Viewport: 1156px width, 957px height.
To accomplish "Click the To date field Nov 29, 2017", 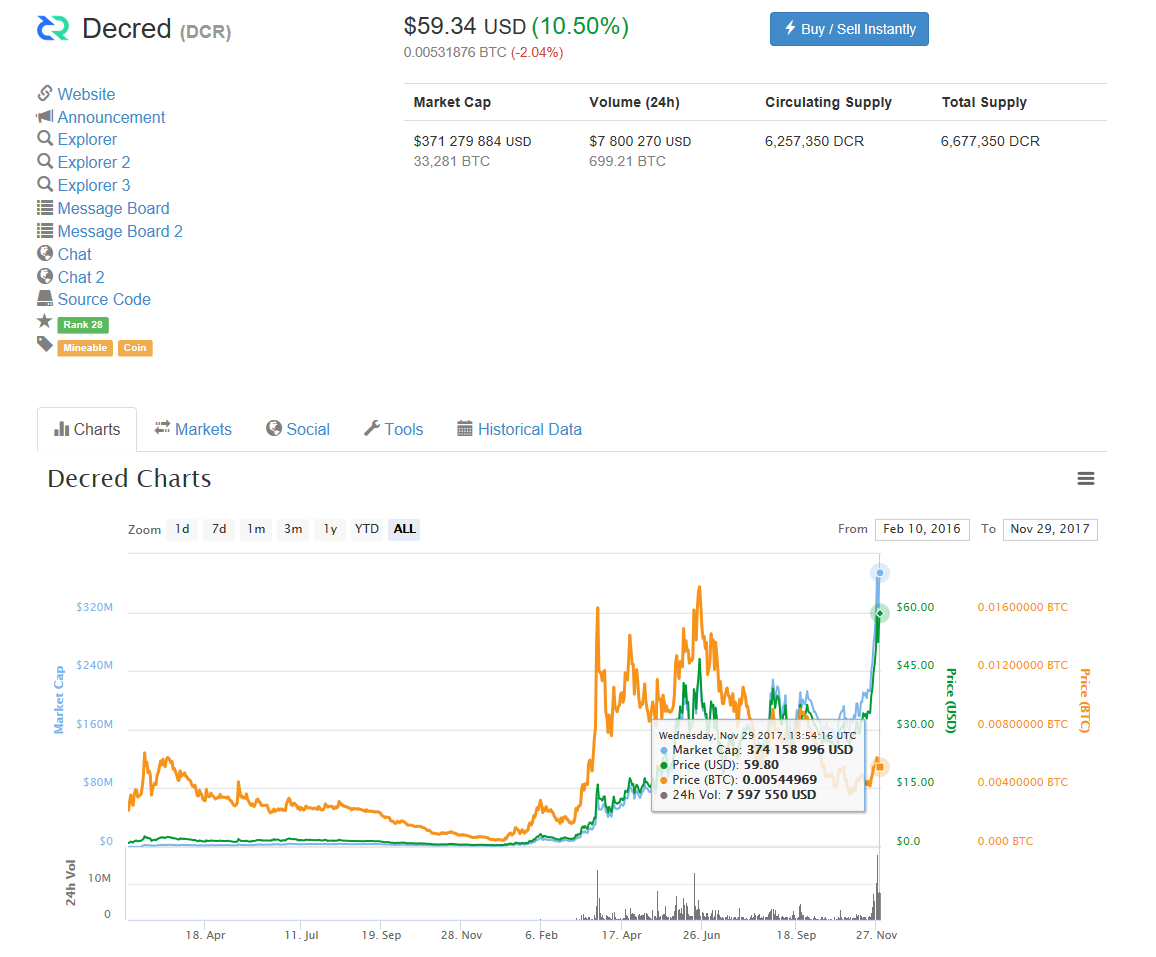I will pos(1050,529).
